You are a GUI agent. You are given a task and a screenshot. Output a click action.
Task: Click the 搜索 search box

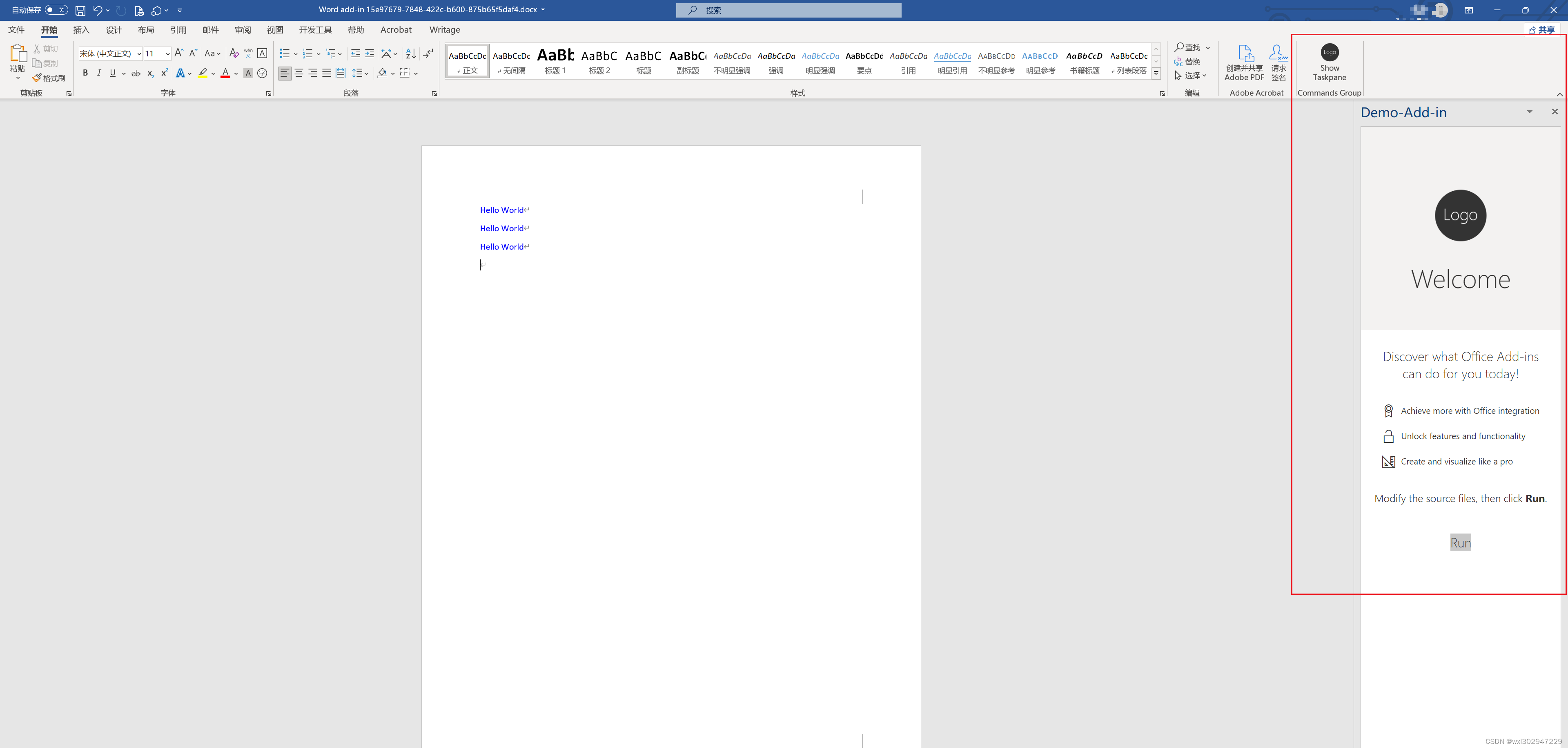click(x=788, y=10)
